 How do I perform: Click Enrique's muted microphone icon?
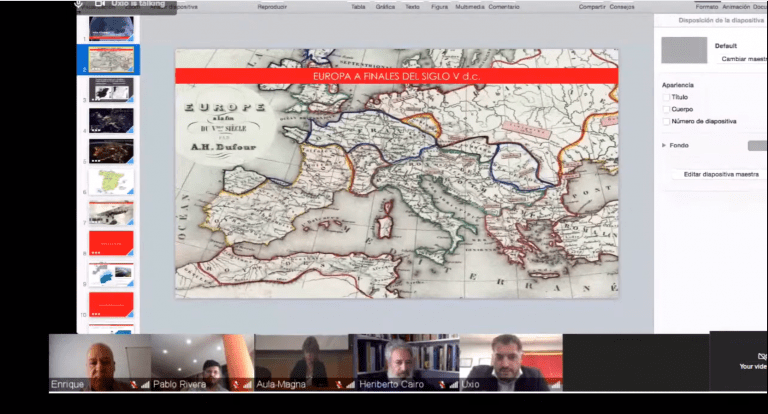coord(134,385)
